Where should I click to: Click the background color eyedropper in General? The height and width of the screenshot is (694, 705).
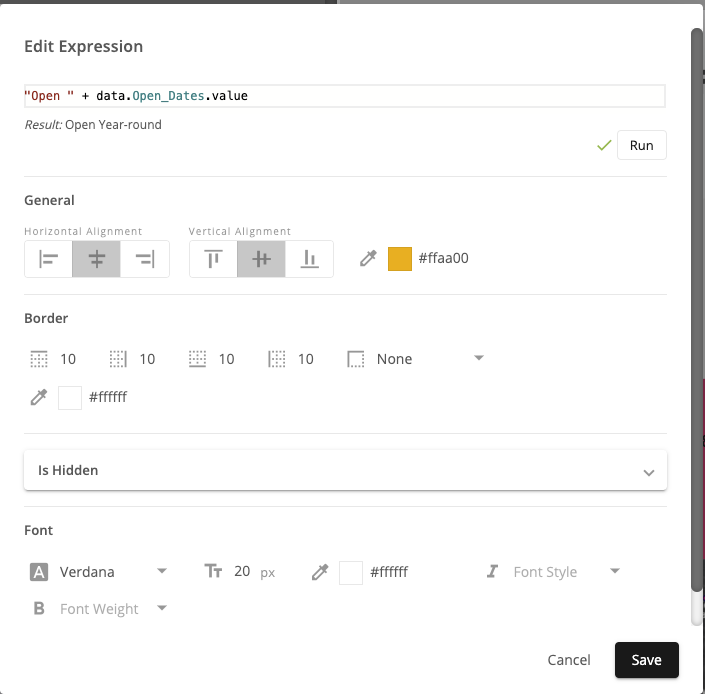coord(368,259)
